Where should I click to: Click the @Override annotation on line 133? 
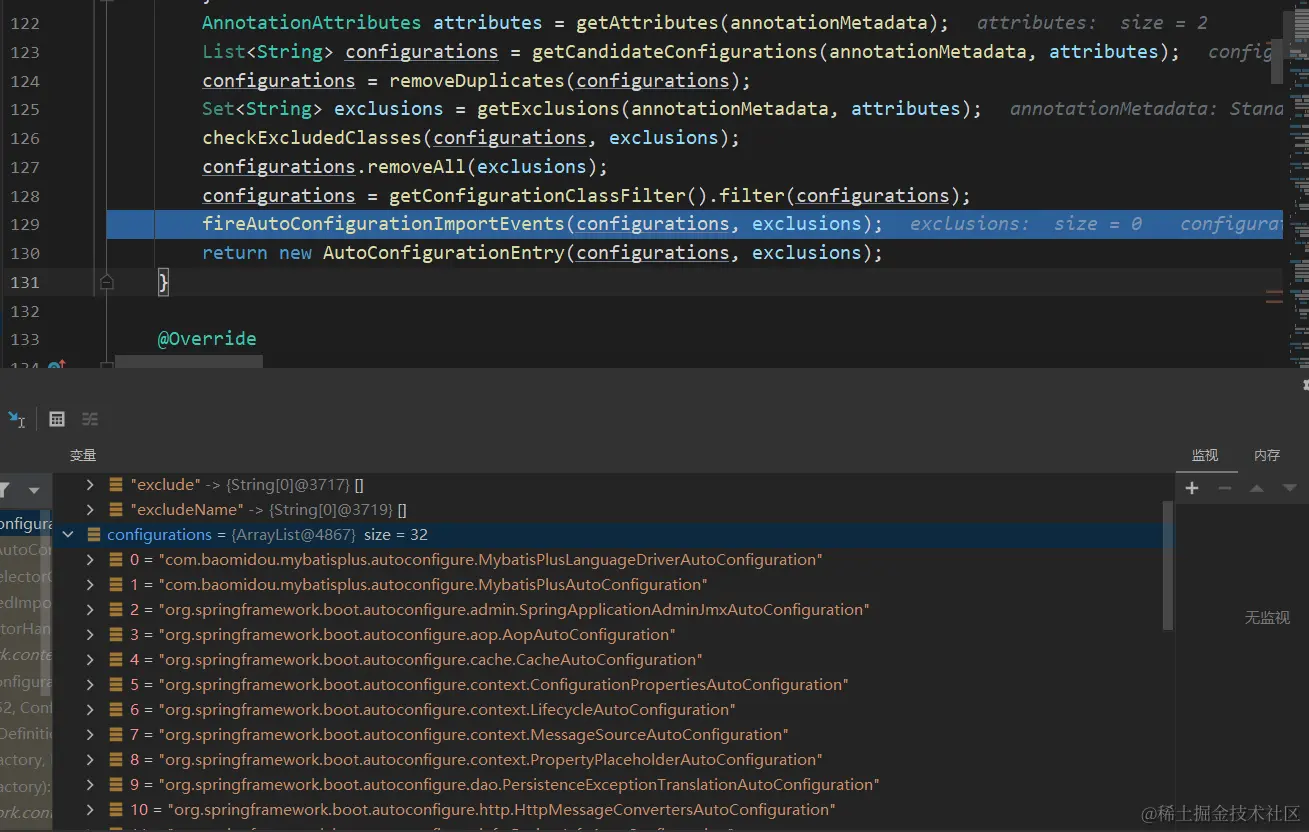(207, 339)
